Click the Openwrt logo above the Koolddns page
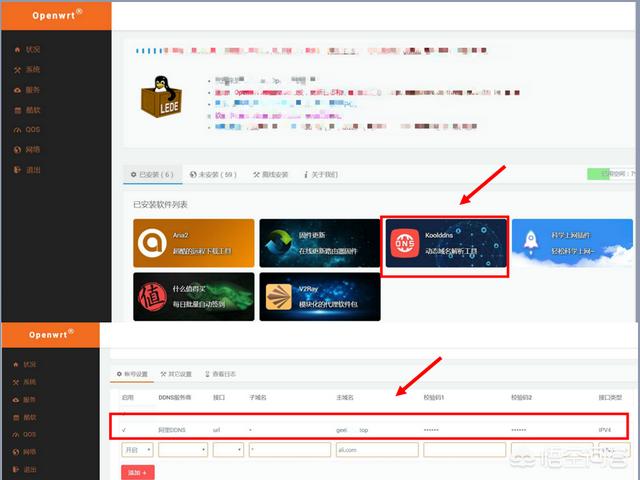Image resolution: width=640 pixels, height=480 pixels. [x=51, y=334]
